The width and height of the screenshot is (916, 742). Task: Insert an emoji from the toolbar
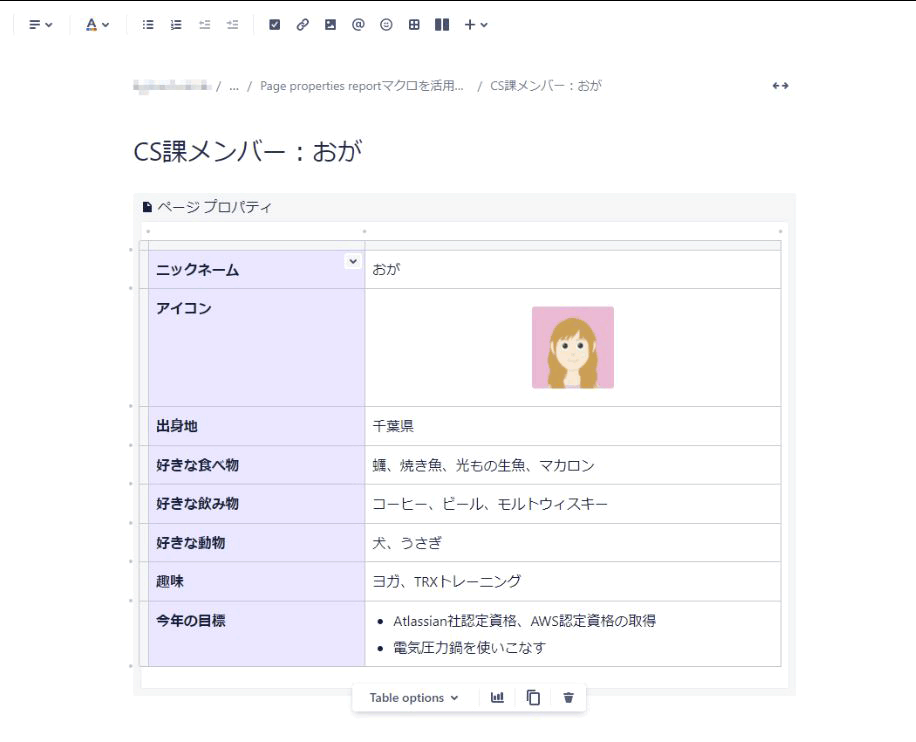point(386,24)
